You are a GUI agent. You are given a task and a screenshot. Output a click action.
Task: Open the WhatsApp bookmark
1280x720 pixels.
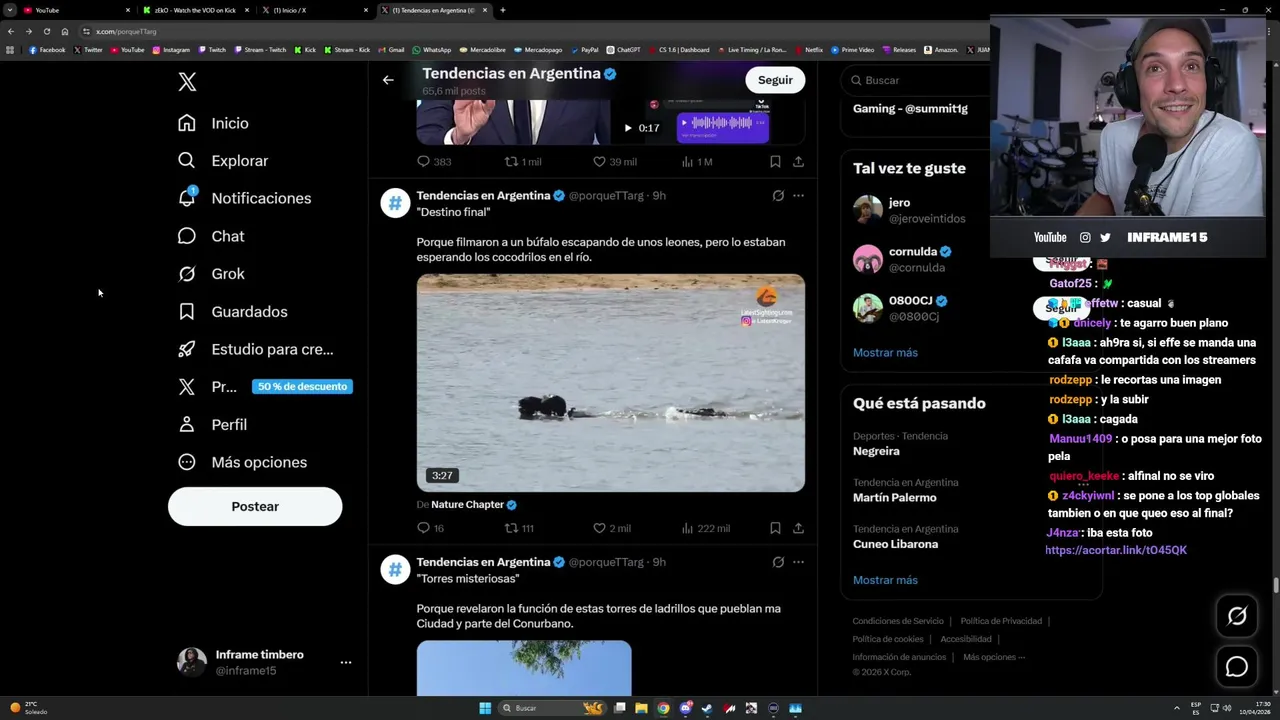click(x=431, y=50)
